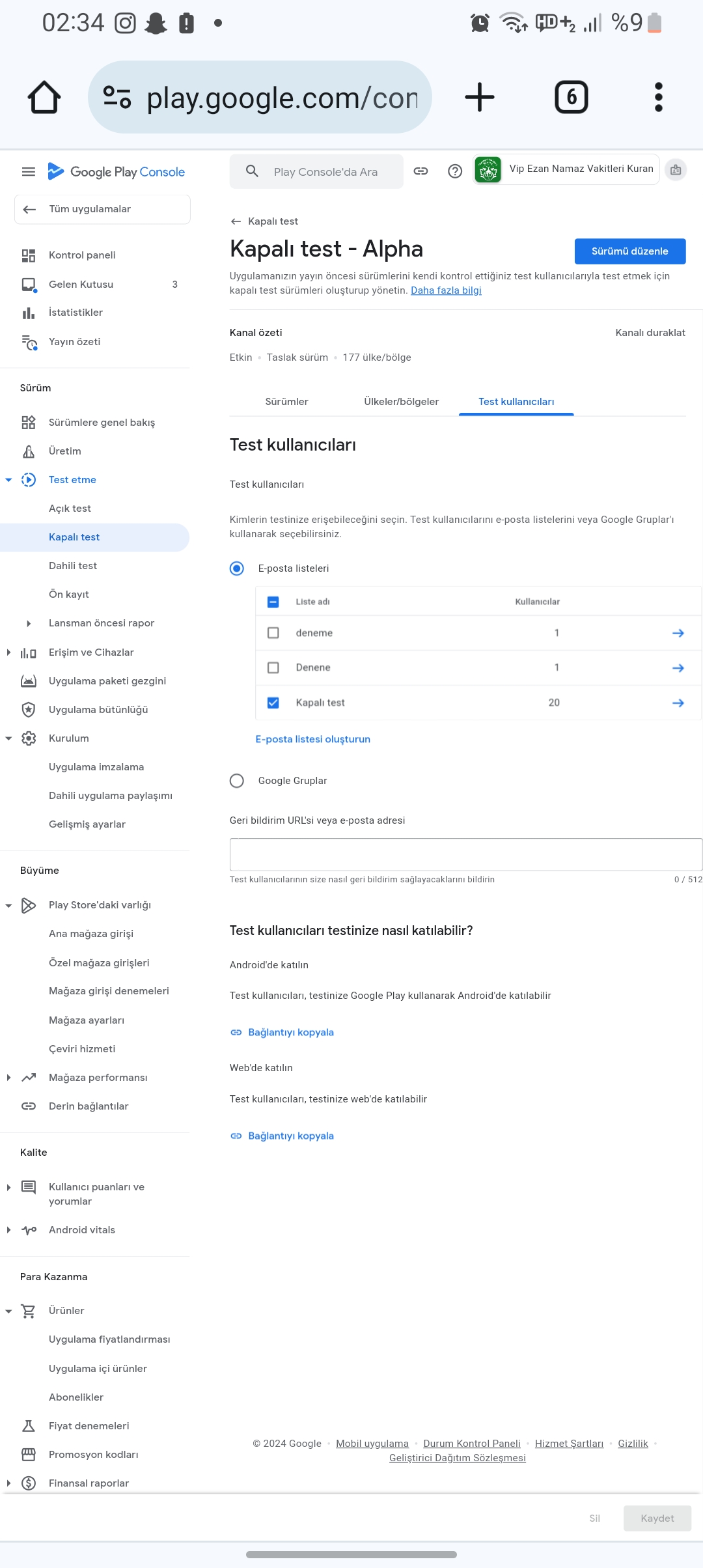Click the Vip Ezan app icon
The width and height of the screenshot is (703, 1568).
point(488,170)
